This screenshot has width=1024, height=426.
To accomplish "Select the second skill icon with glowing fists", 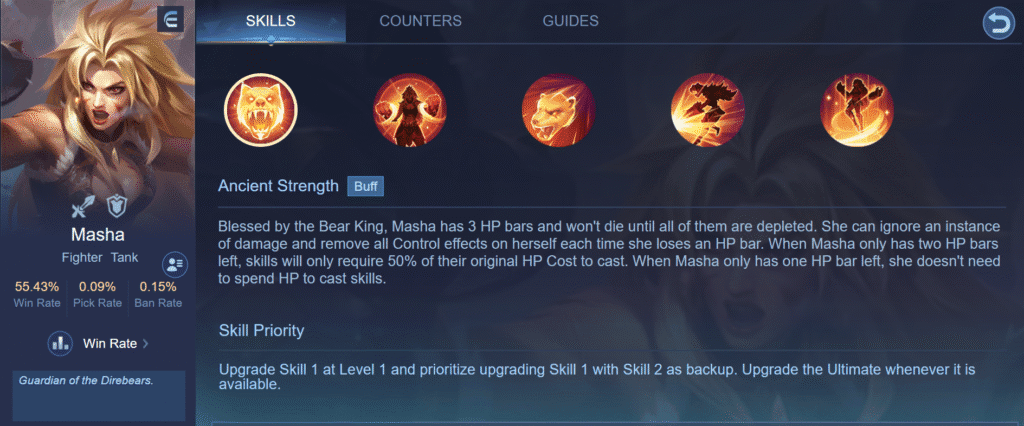I will pyautogui.click(x=409, y=109).
